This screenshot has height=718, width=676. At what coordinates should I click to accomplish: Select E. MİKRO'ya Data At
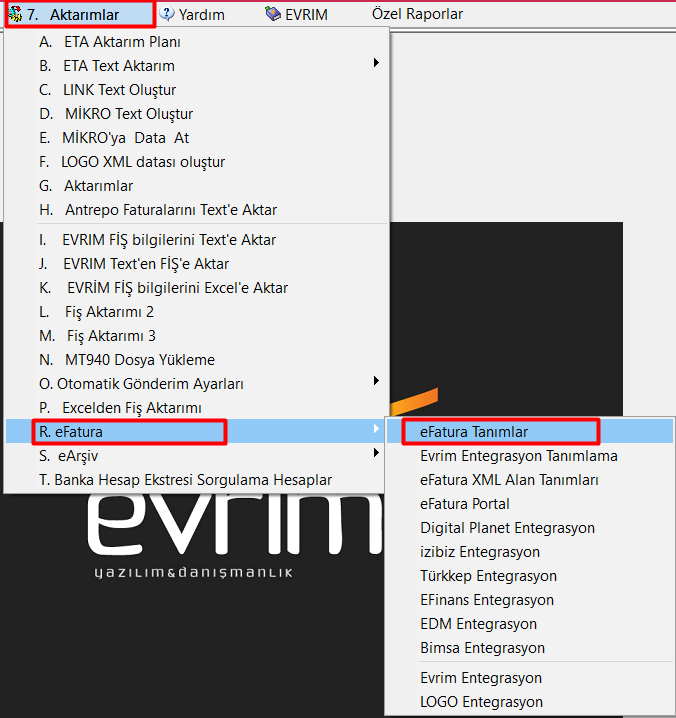pos(196,138)
